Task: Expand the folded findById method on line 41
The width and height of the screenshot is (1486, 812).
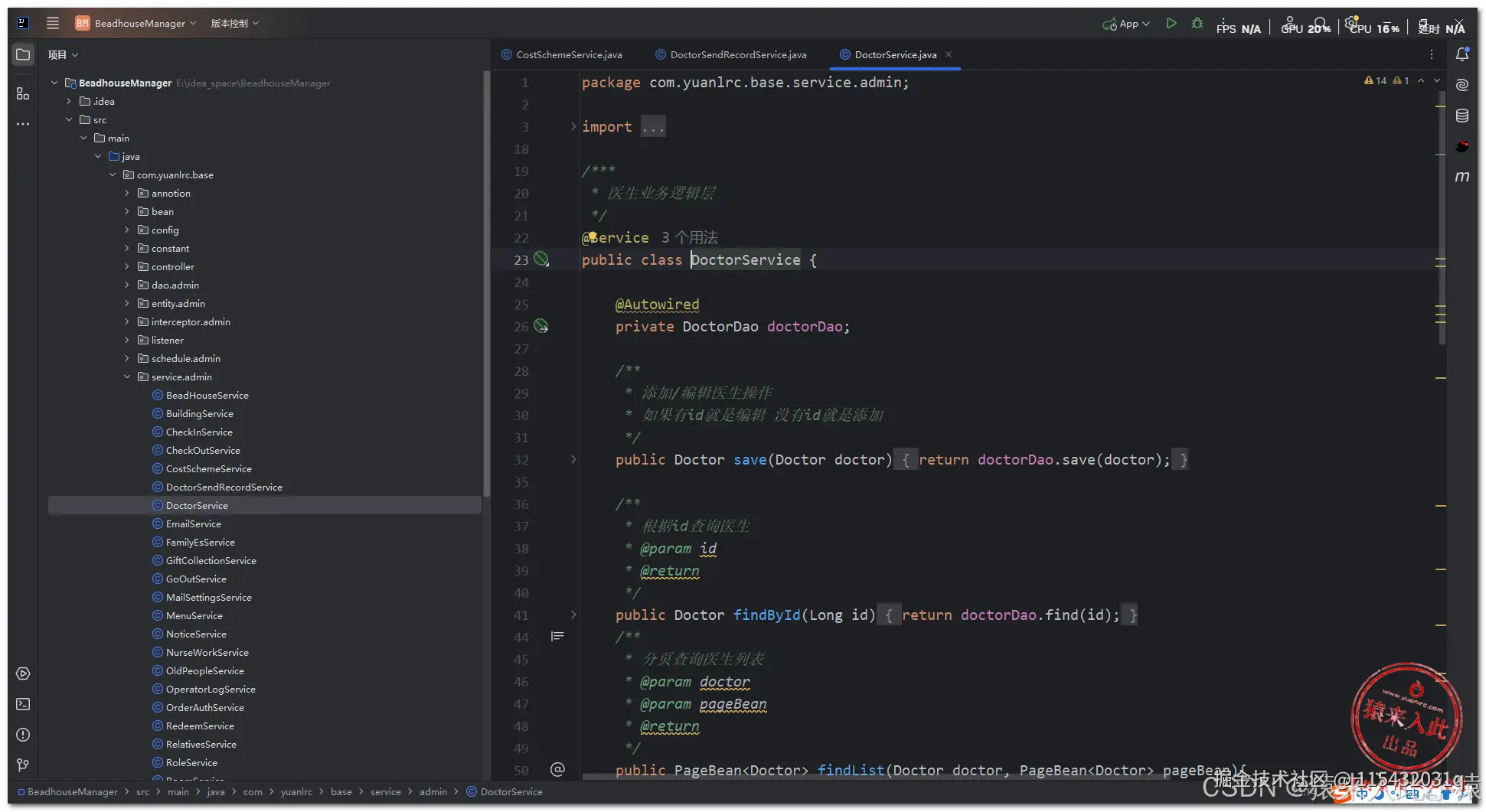Action: pos(573,615)
